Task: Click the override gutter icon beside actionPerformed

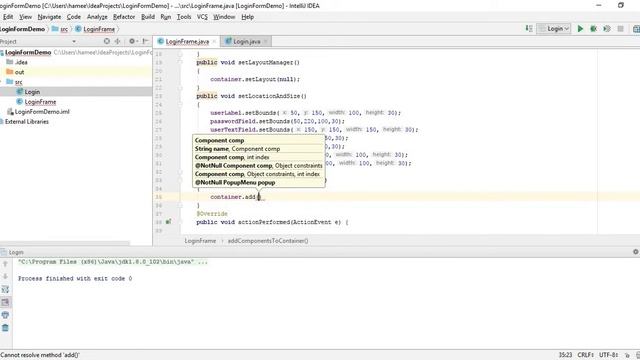Action: coord(169,222)
